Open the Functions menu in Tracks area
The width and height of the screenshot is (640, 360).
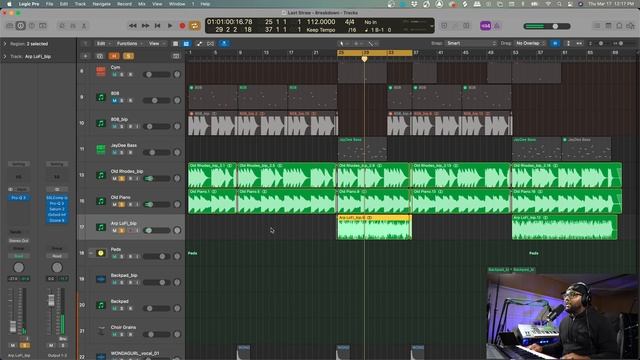click(x=129, y=43)
